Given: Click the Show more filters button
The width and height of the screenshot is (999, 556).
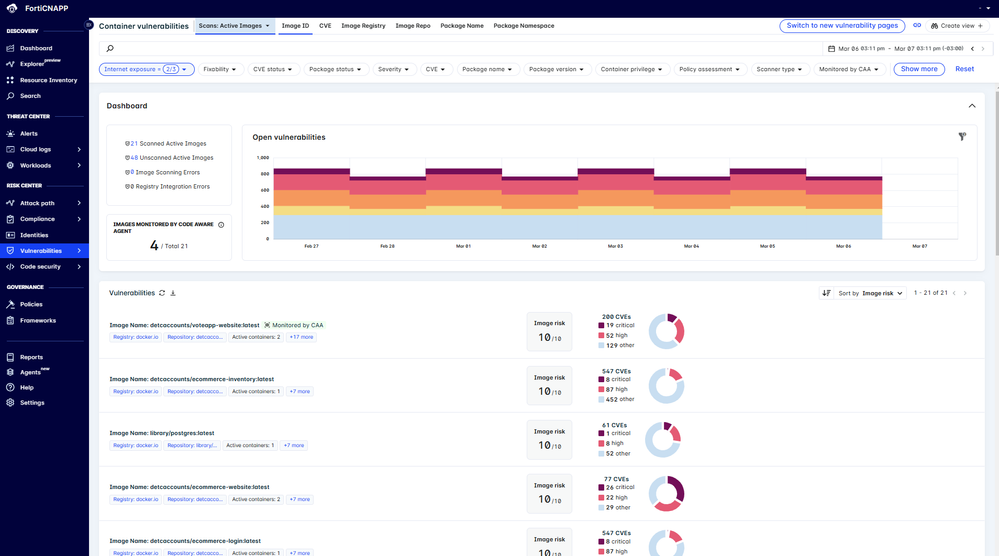Looking at the screenshot, I should 918,70.
